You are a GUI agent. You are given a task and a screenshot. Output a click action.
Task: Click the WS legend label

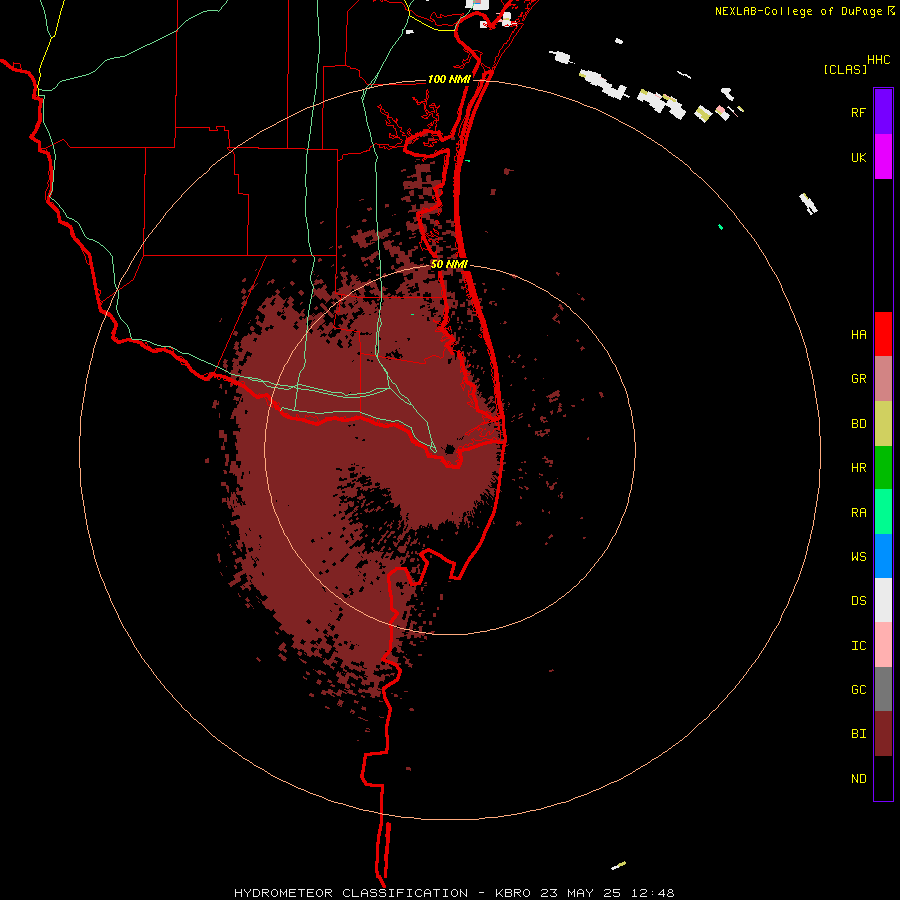point(858,556)
